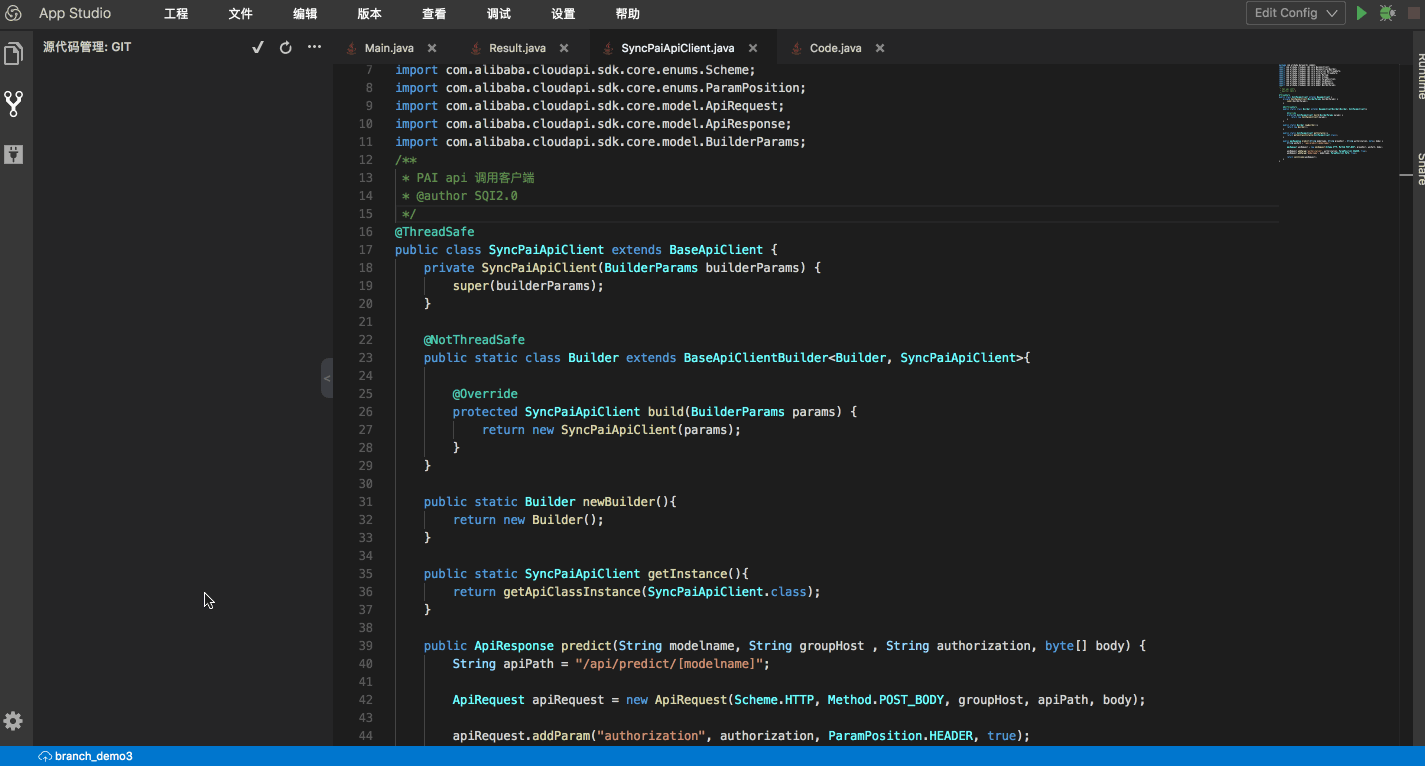The height and width of the screenshot is (766, 1425).
Task: Click the branch_demo3 status bar item
Action: tap(86, 756)
